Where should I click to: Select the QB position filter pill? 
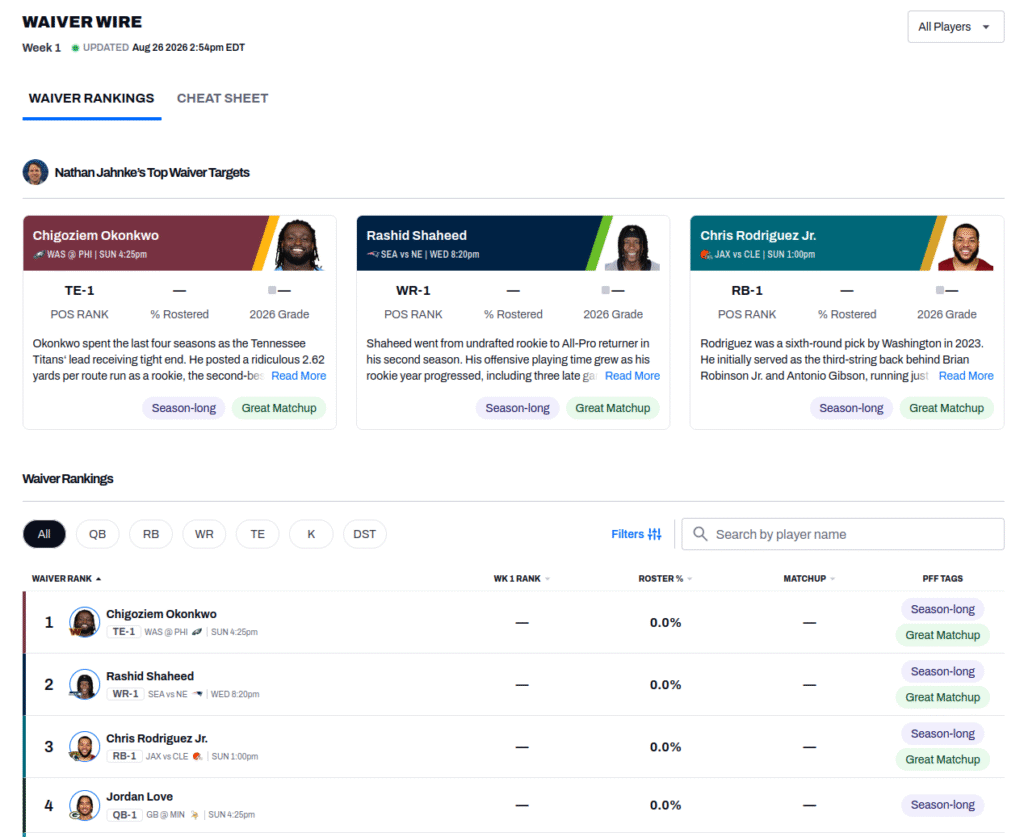(97, 534)
